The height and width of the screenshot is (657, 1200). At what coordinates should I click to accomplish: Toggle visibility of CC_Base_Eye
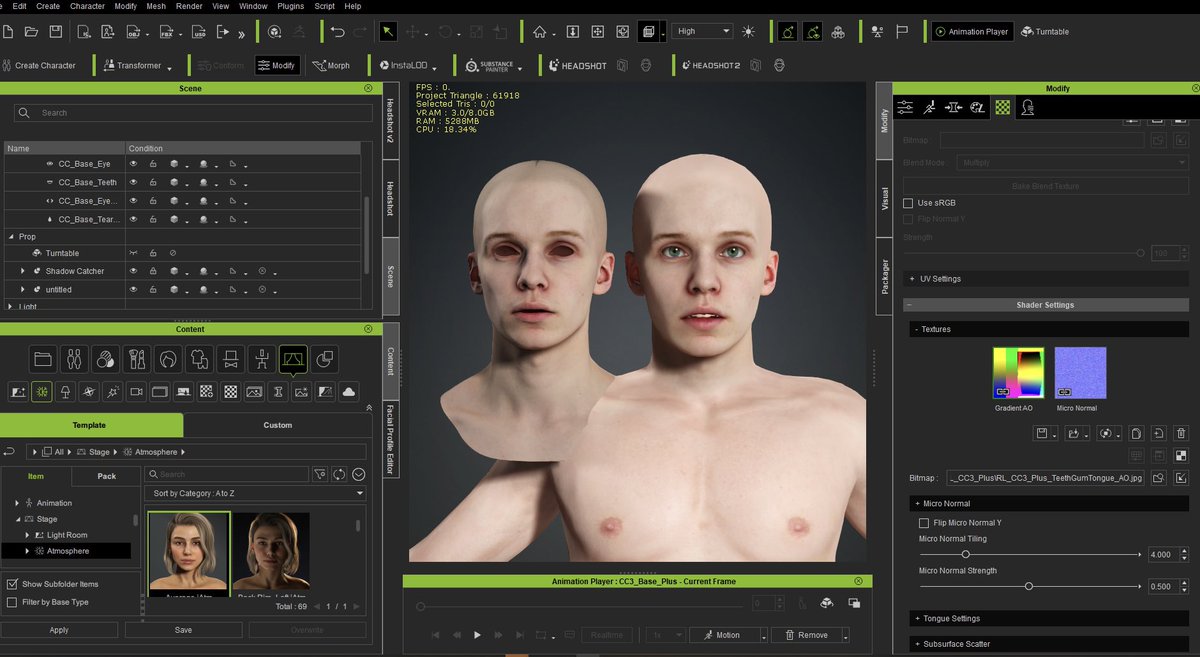pos(133,164)
